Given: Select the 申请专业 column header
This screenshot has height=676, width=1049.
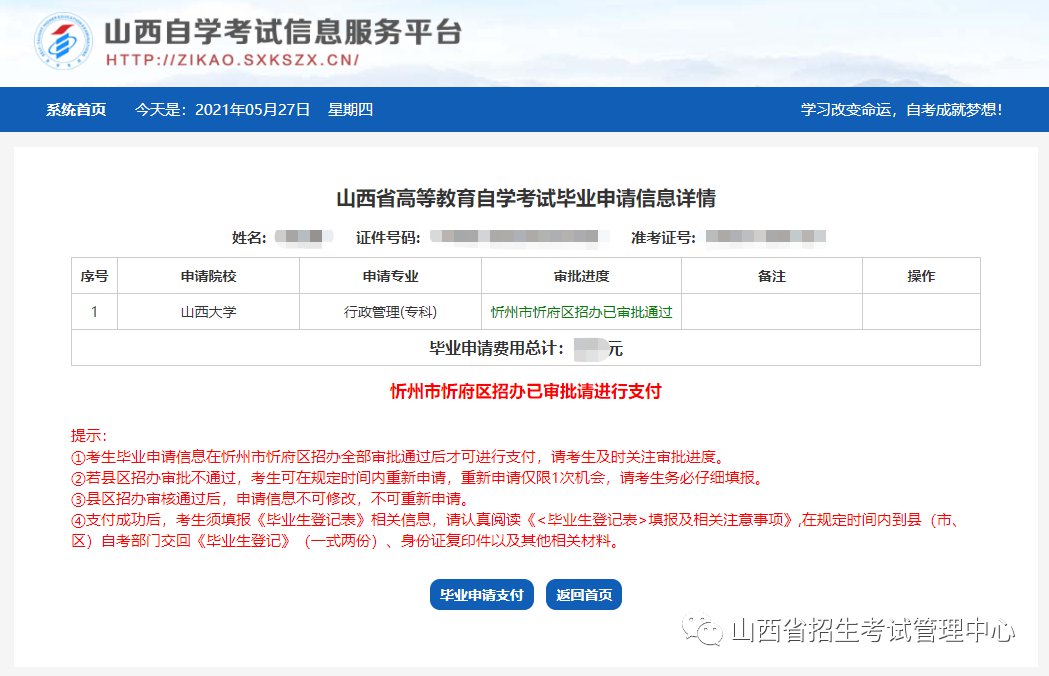Looking at the screenshot, I should click(390, 276).
